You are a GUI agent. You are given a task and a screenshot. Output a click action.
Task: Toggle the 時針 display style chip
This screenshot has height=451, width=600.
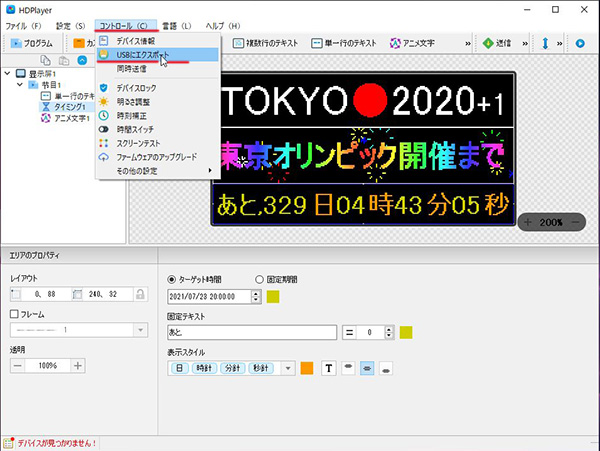coord(204,368)
